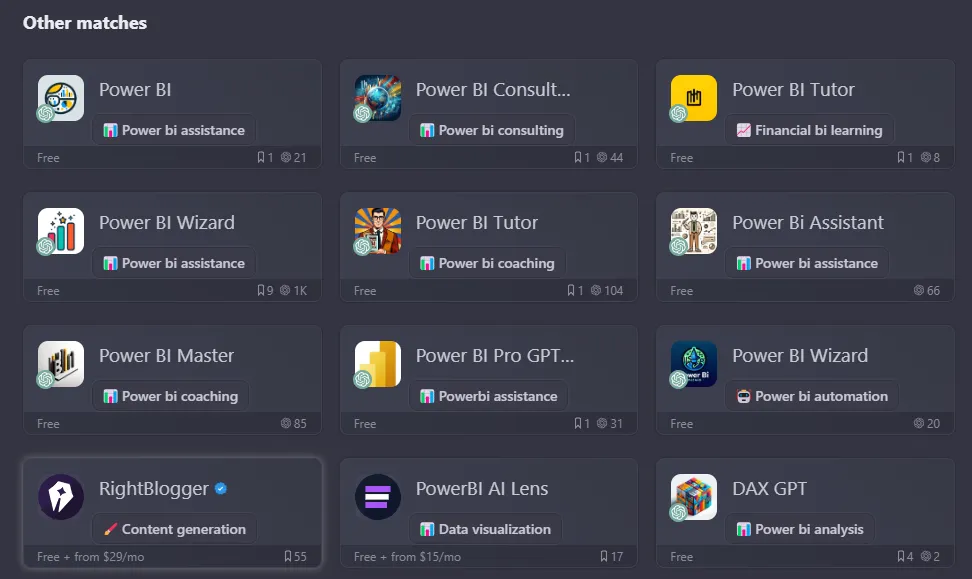Click the Power BI Tutor man-in-suit icon
This screenshot has height=579, width=972.
point(378,231)
